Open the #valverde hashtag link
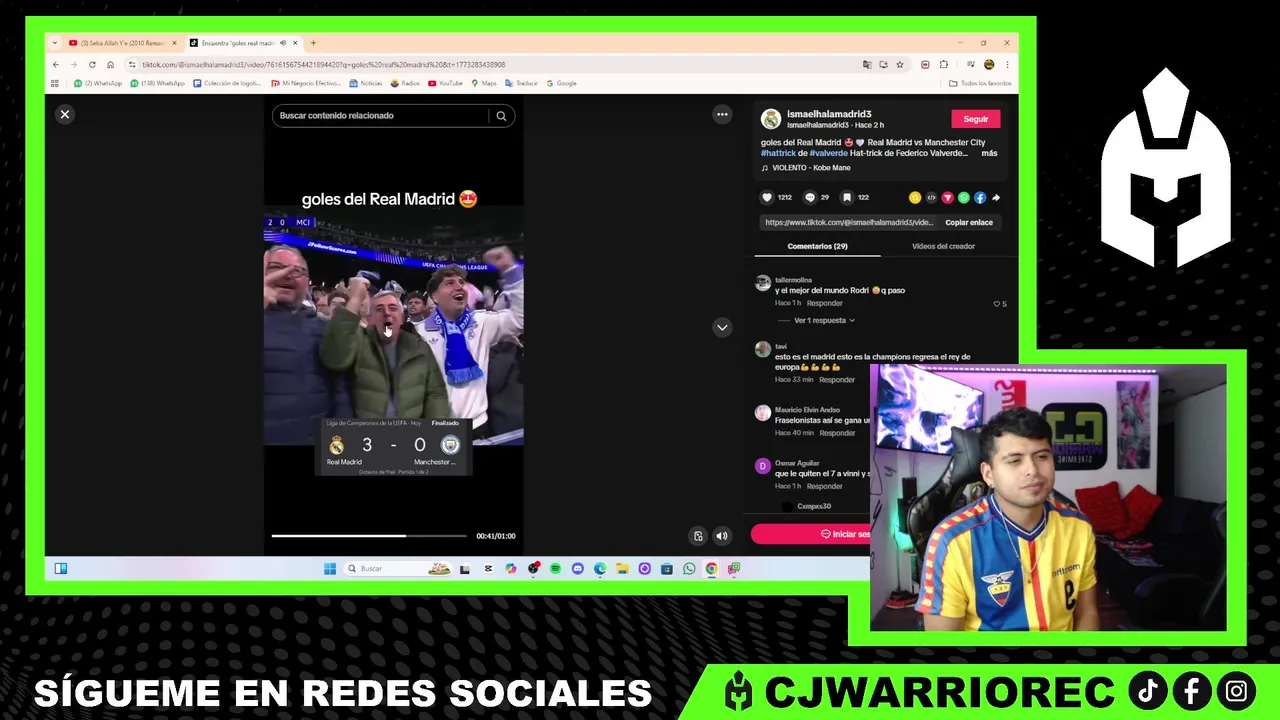Viewport: 1280px width, 720px height. pos(828,153)
